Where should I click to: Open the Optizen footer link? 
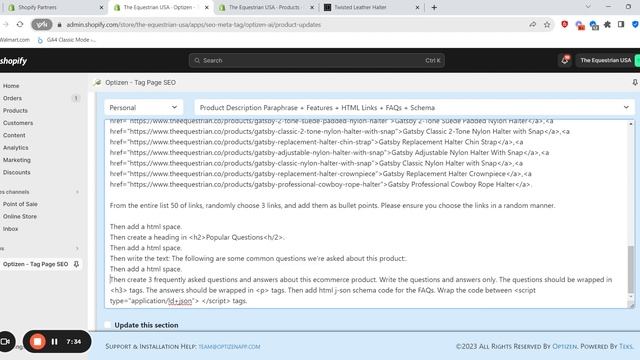(x=564, y=347)
